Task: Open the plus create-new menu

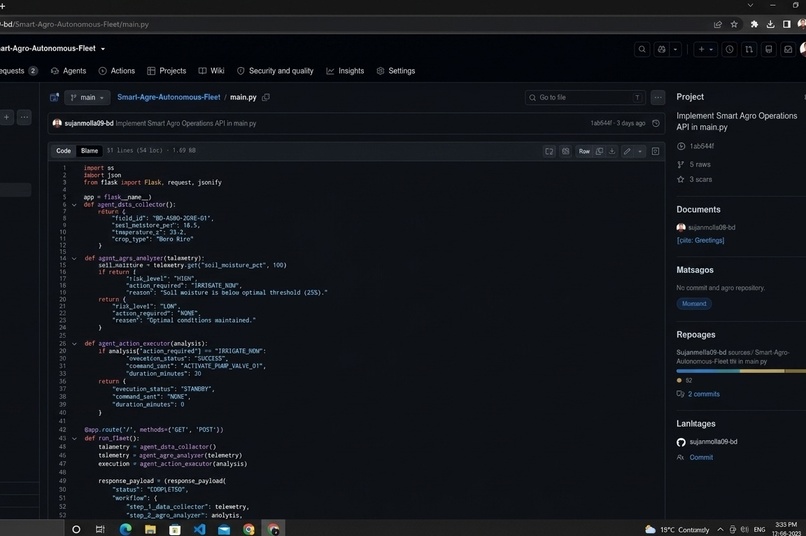Action: [x=705, y=49]
